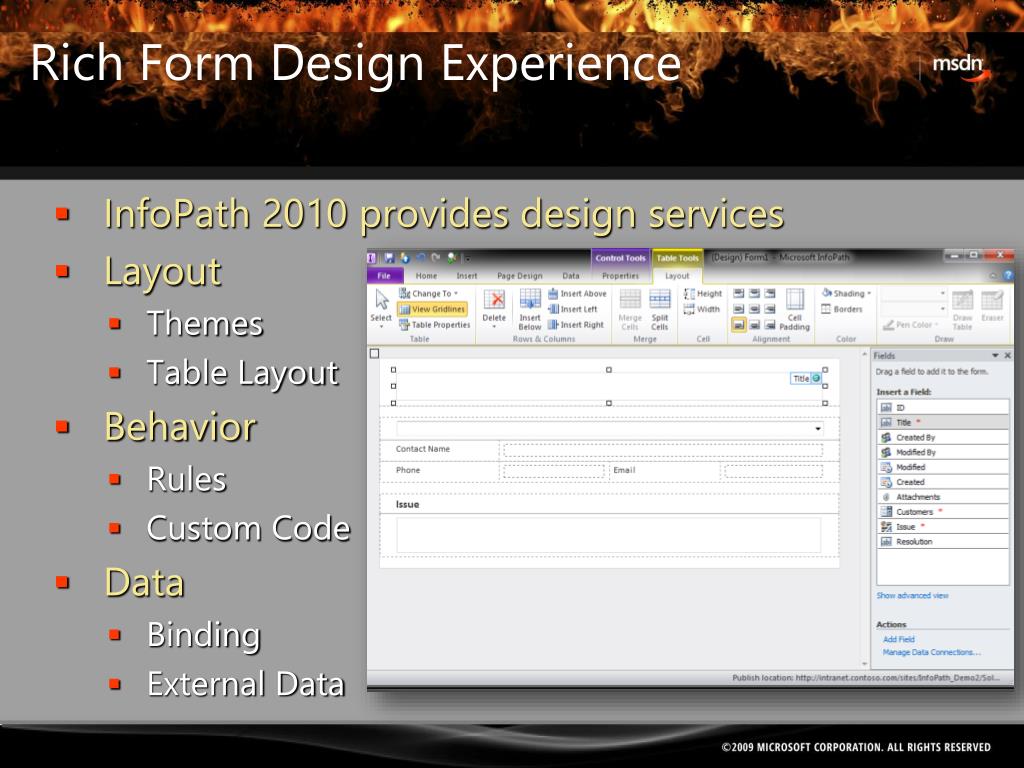This screenshot has height=768, width=1024.
Task: Click the Height field in Cell group
Action: click(703, 294)
